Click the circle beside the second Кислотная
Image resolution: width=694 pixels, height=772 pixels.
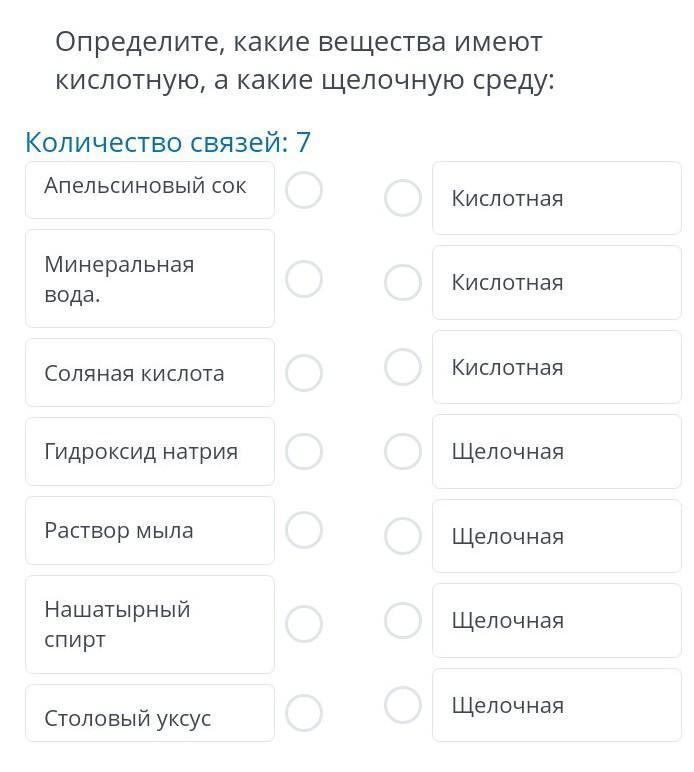pyautogui.click(x=403, y=282)
